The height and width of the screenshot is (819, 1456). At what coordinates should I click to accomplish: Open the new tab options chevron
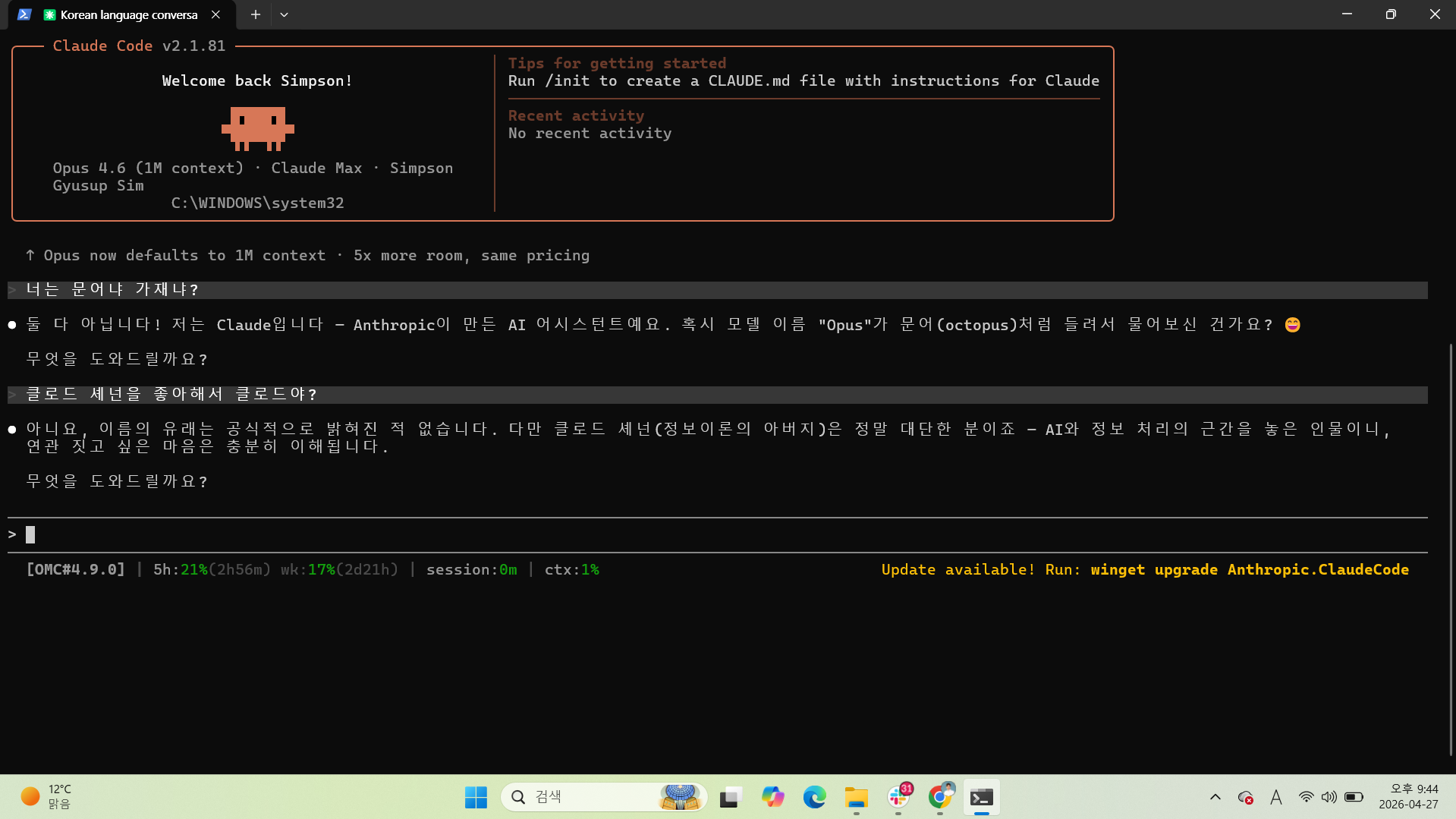pos(285,14)
